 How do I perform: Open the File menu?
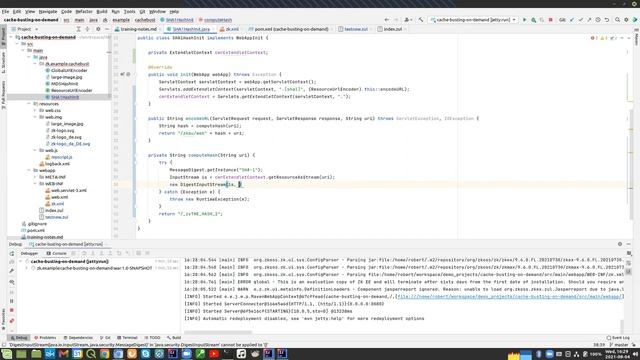pyautogui.click(x=5, y=11)
